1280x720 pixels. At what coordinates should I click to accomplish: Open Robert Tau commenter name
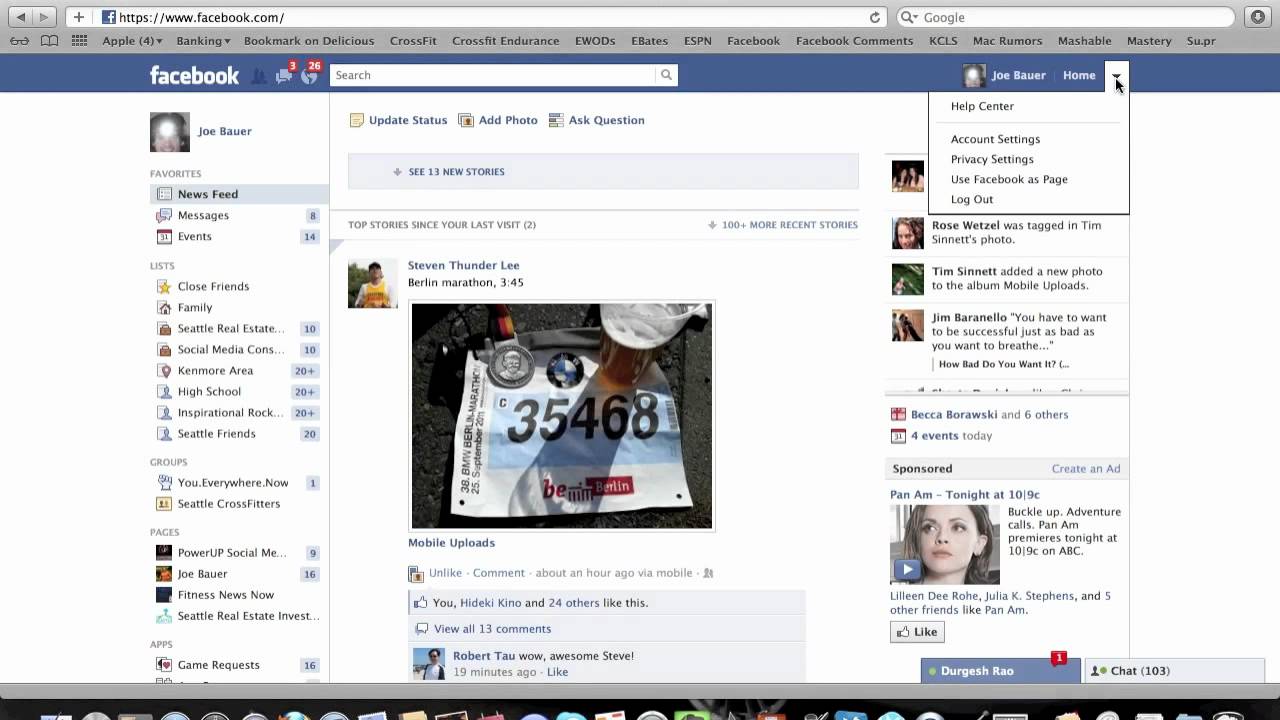484,656
